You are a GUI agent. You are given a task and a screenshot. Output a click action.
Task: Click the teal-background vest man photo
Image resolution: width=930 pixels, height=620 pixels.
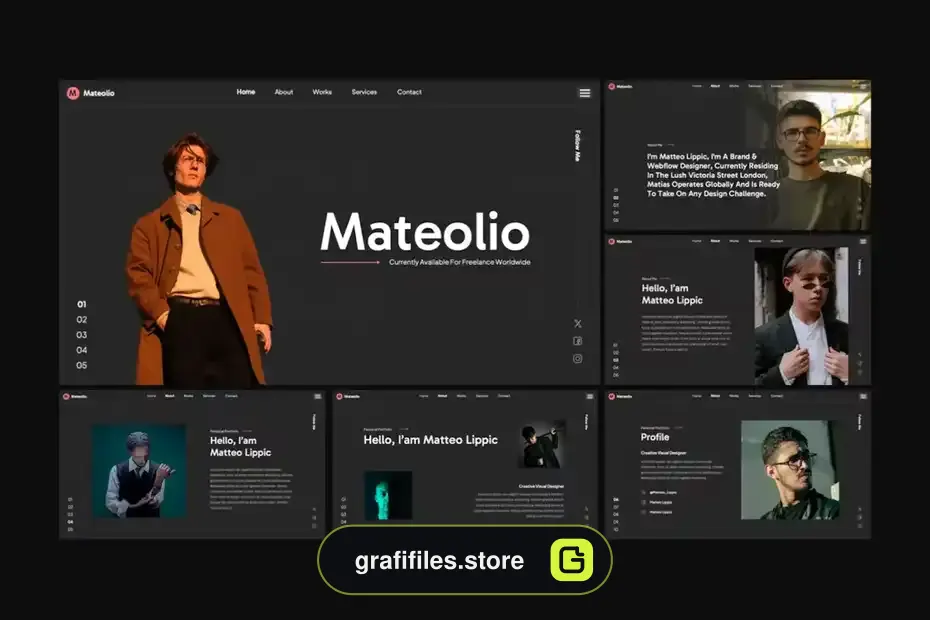(x=139, y=471)
